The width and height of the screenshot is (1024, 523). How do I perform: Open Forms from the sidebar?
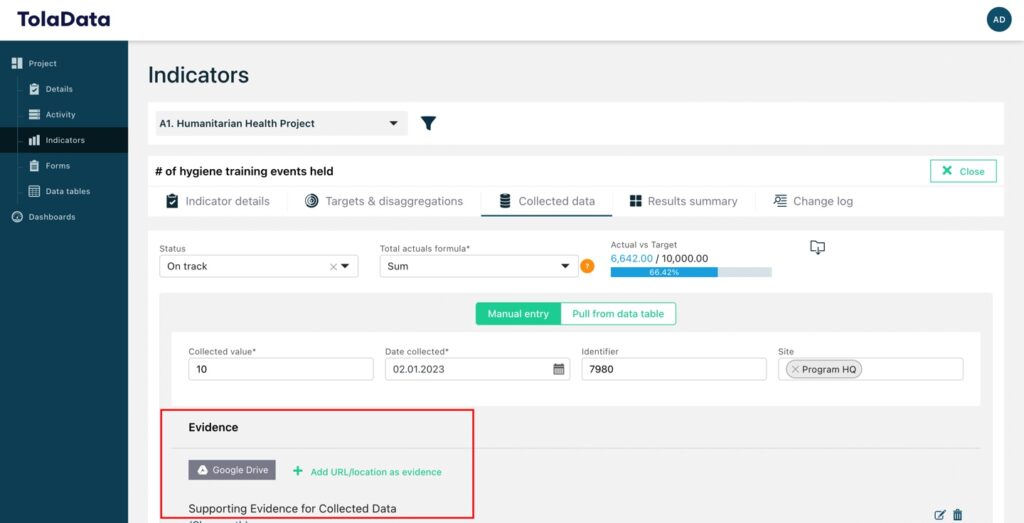pos(57,166)
